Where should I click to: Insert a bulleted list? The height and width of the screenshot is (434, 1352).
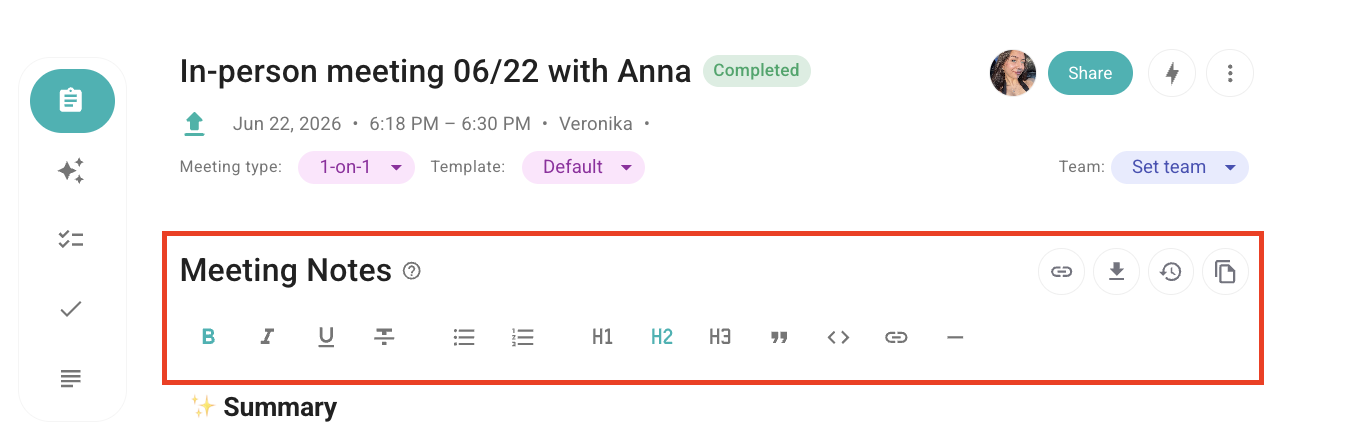point(463,337)
